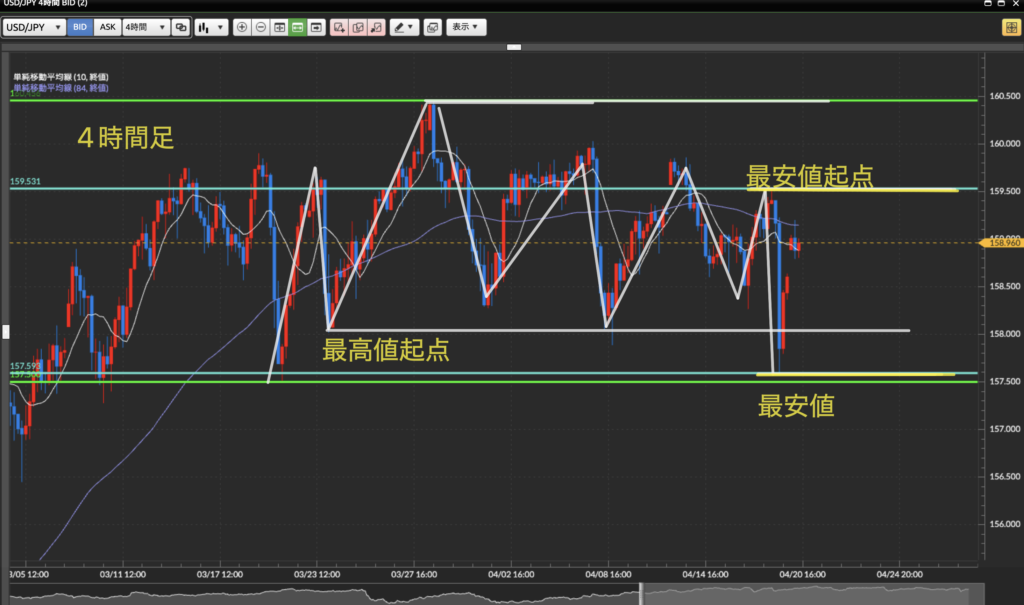
Task: Switch price display to ASK
Action: click(x=106, y=27)
